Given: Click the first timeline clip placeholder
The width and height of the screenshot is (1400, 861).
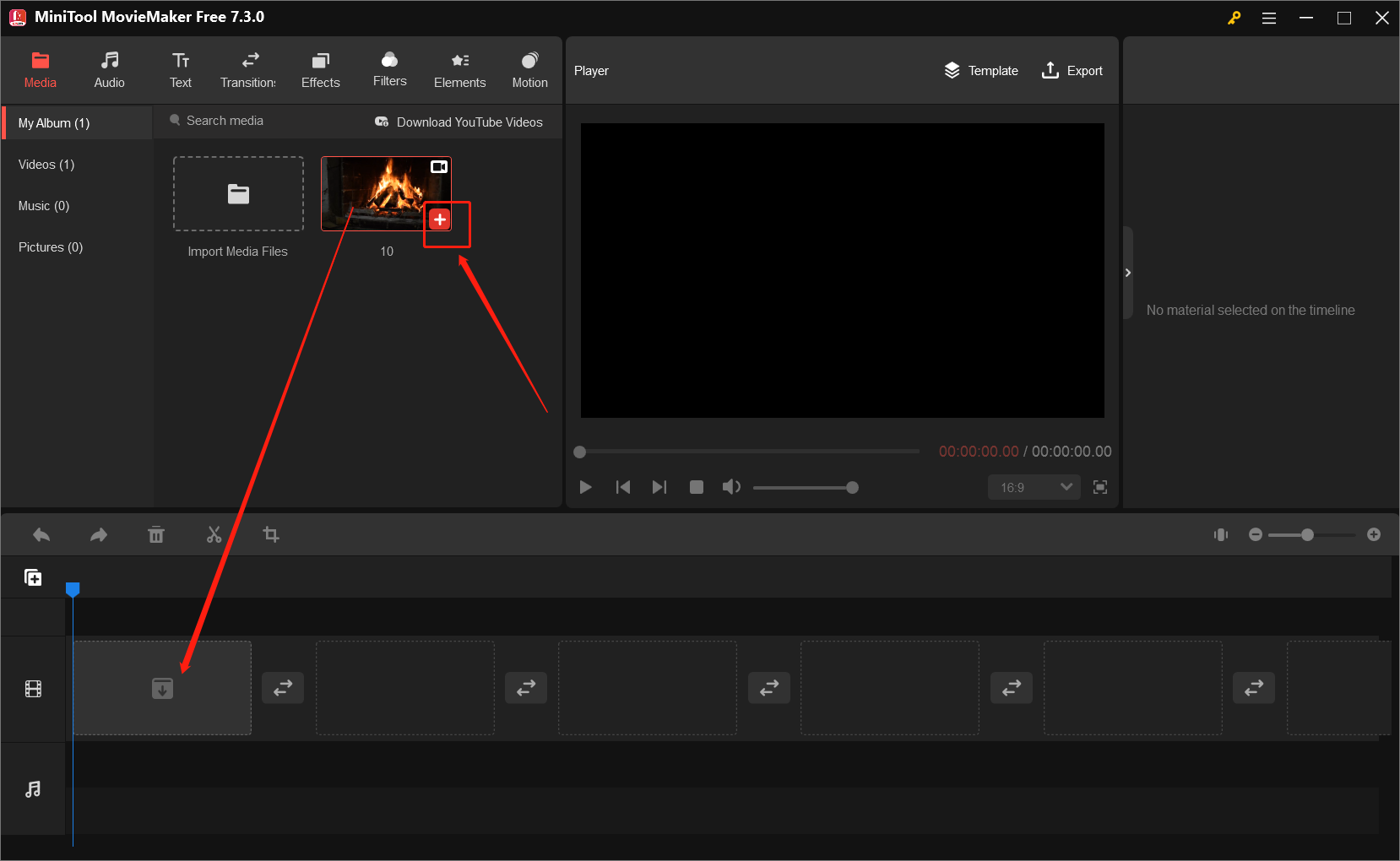Looking at the screenshot, I should tap(162, 688).
